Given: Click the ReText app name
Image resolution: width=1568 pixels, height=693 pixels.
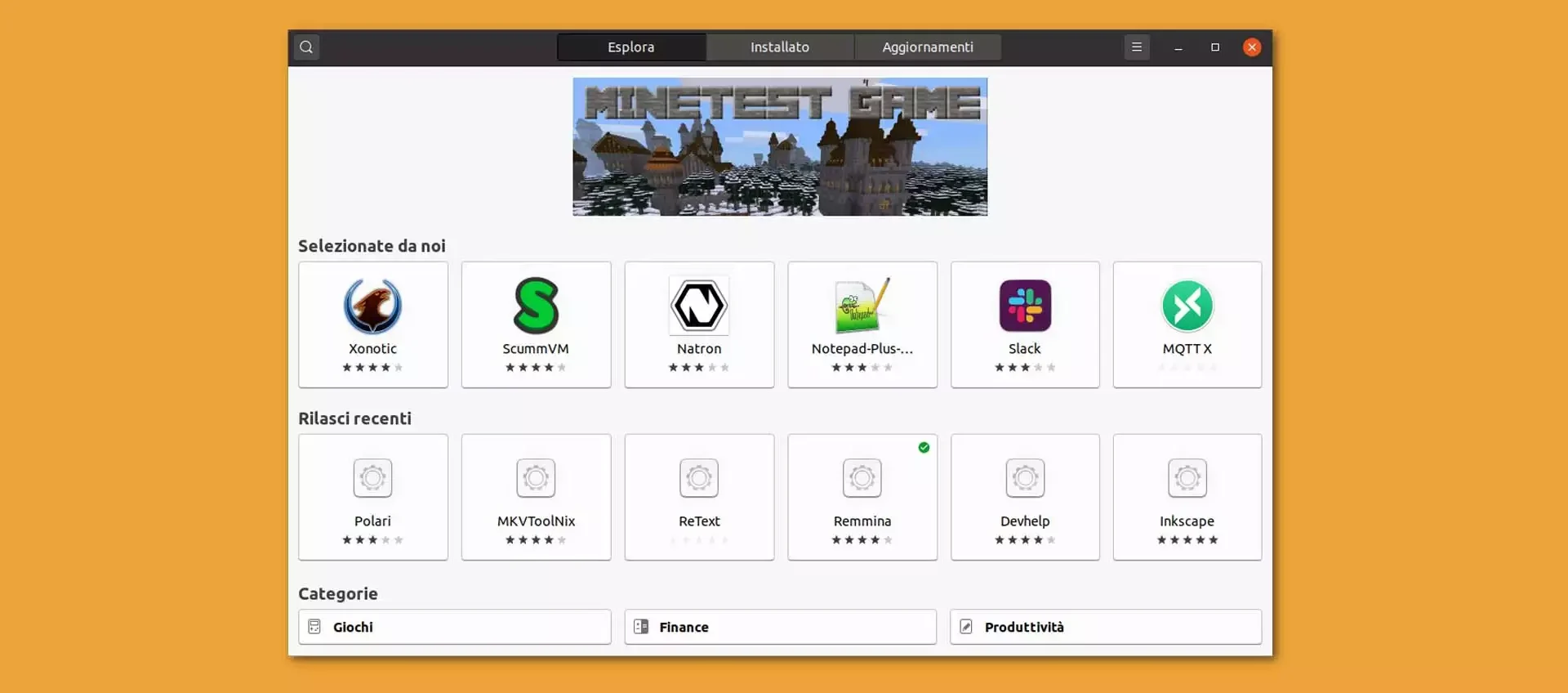Looking at the screenshot, I should point(699,521).
